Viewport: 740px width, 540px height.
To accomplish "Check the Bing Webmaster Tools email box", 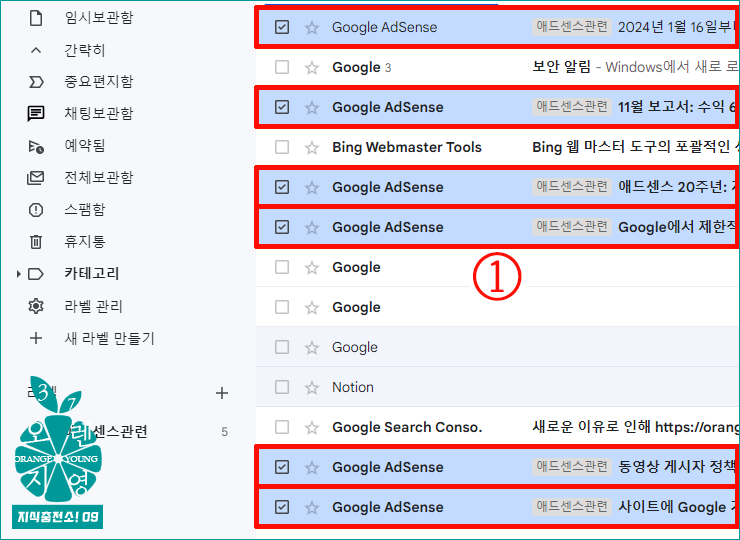I will (282, 147).
